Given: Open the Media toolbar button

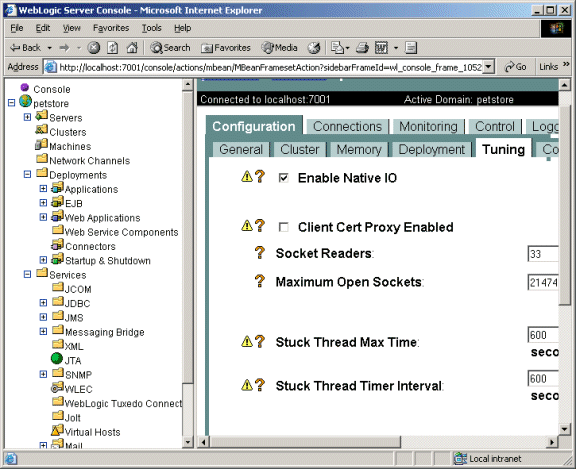Looking at the screenshot, I should tap(280, 48).
